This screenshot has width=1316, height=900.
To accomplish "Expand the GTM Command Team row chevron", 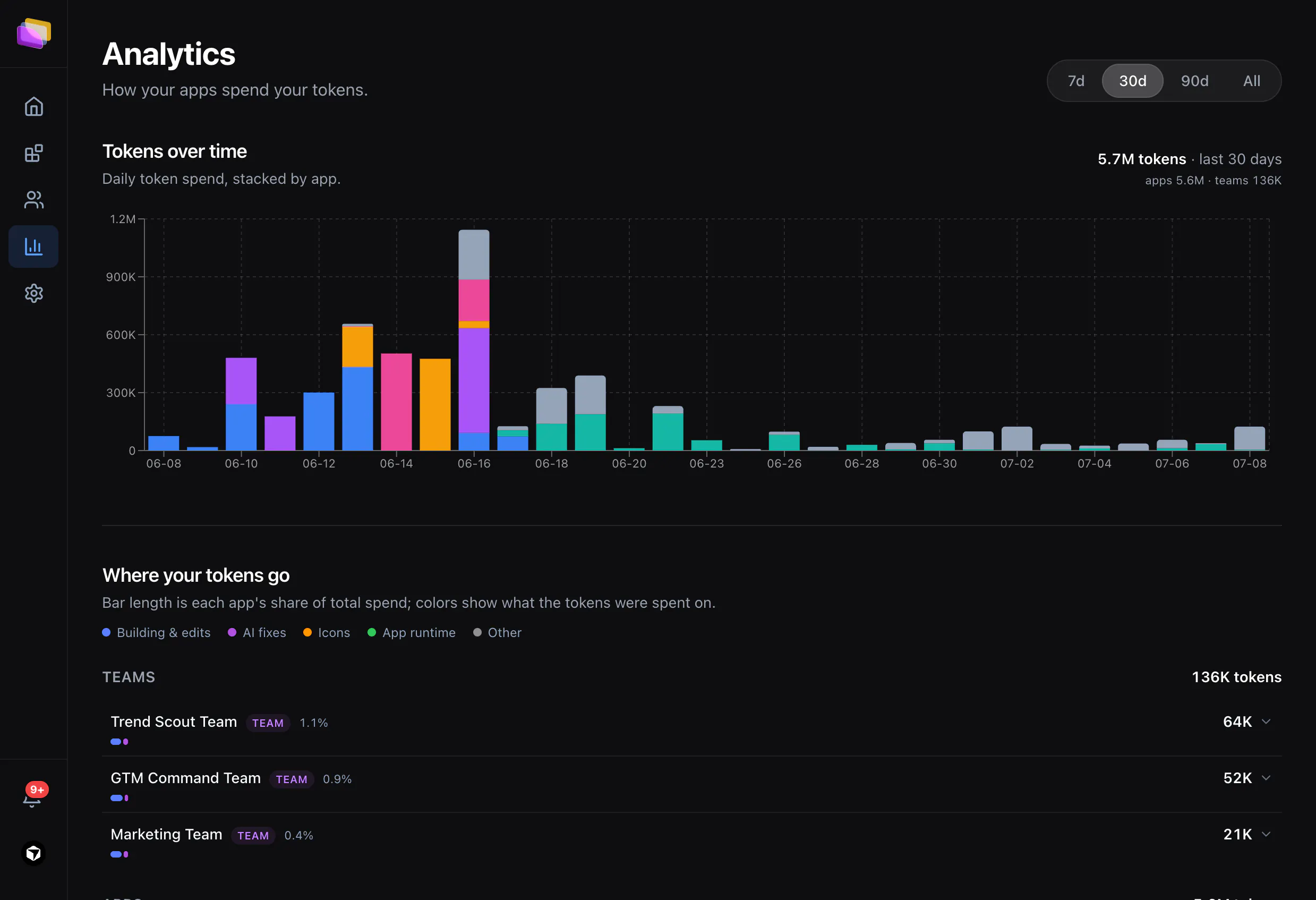I will coord(1266,778).
